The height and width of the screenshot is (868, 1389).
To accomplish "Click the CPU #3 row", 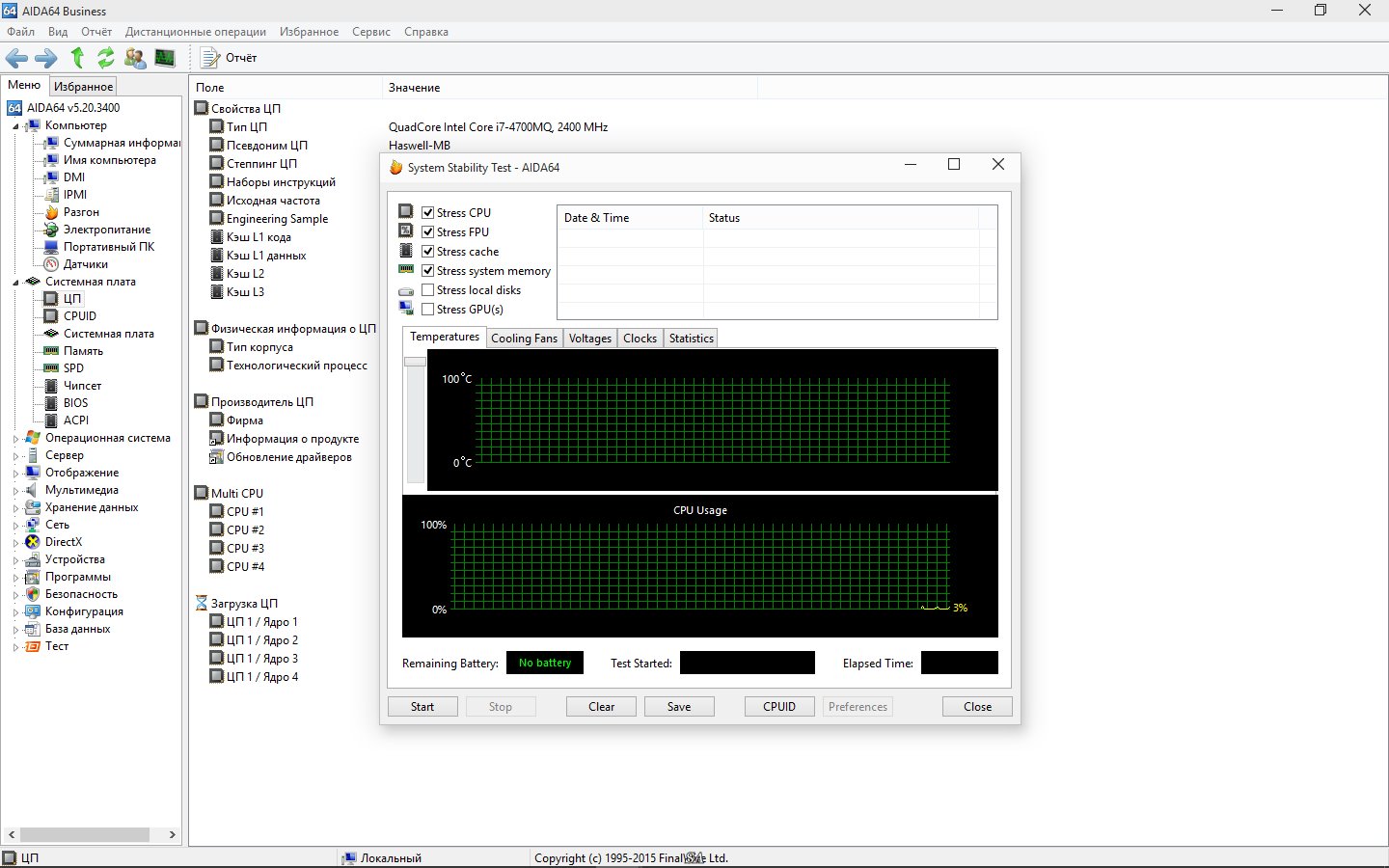I will click(245, 549).
